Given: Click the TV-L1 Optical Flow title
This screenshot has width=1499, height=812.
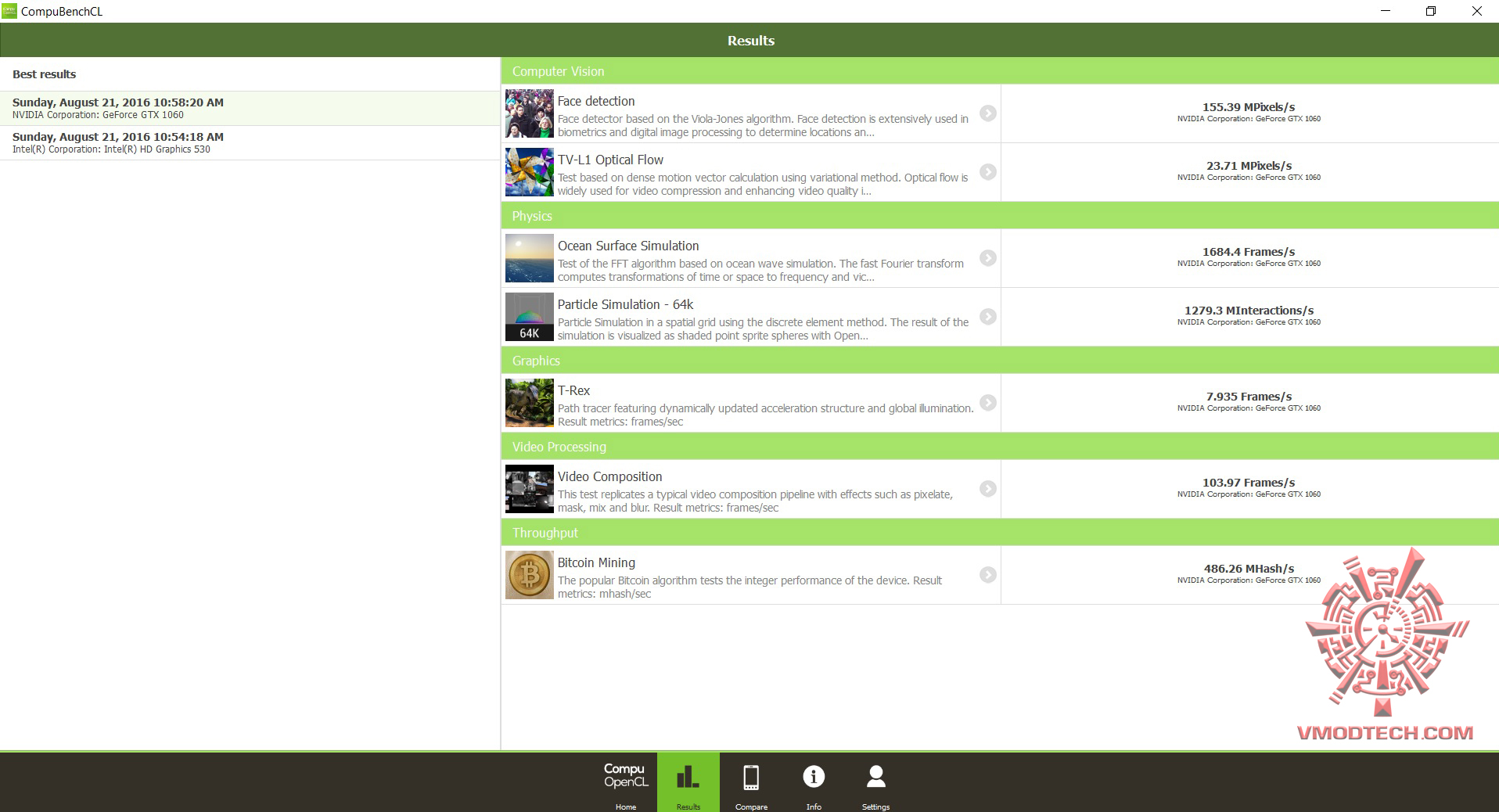Looking at the screenshot, I should pyautogui.click(x=610, y=160).
